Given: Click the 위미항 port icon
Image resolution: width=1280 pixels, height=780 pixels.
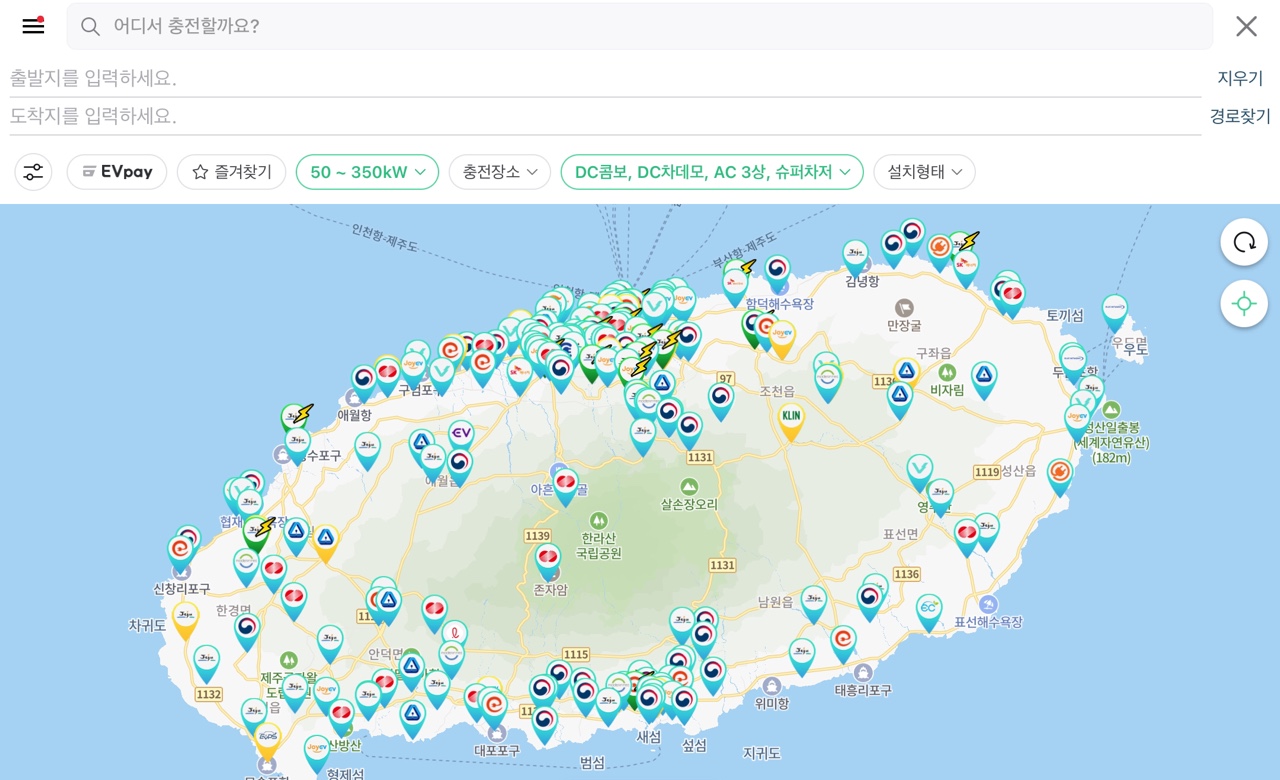Looking at the screenshot, I should click(771, 686).
